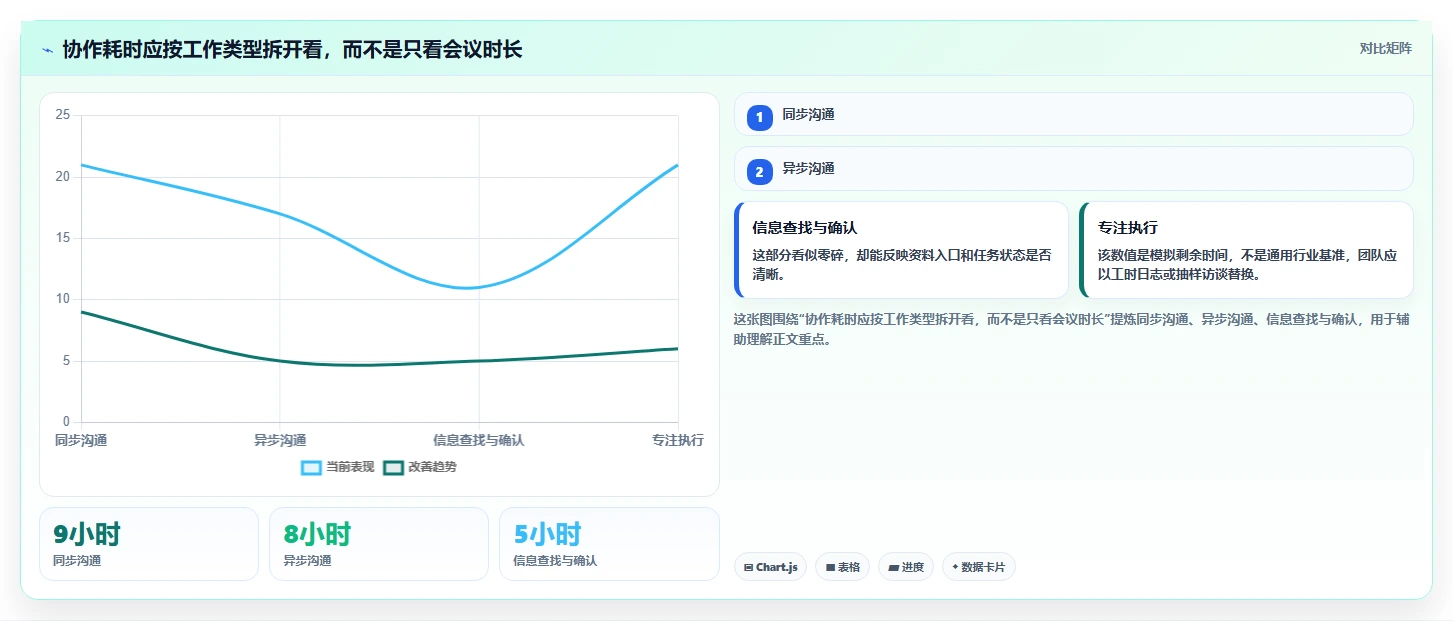Select numbered item 1 同步沟通
This screenshot has width=1453, height=621.
(x=1073, y=115)
